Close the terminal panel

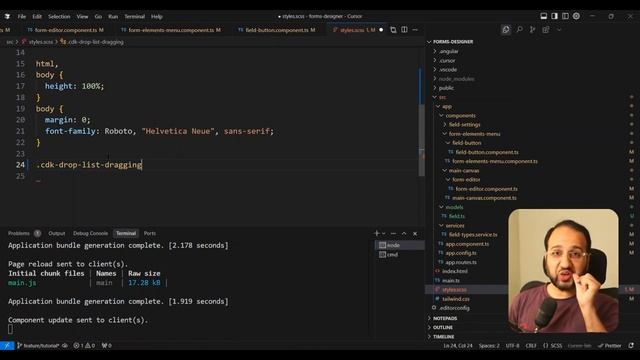click(x=415, y=233)
